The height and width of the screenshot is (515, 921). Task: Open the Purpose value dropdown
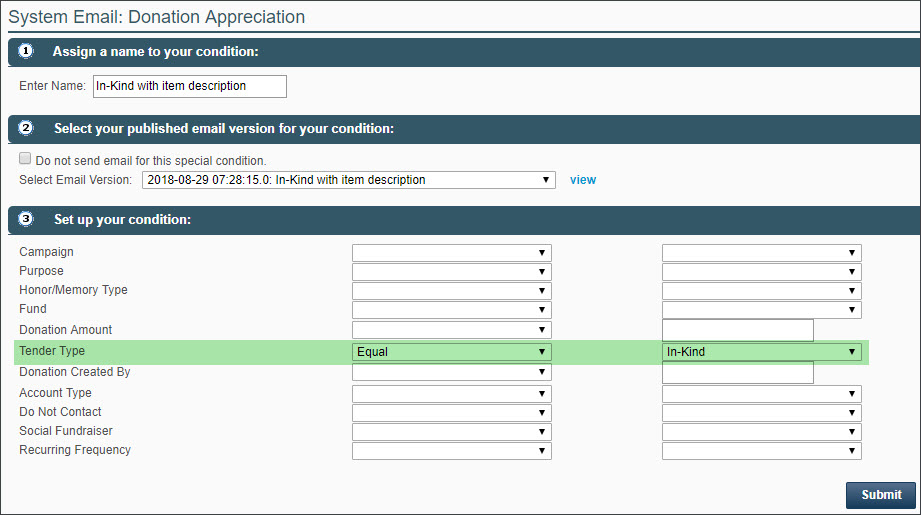[761, 272]
